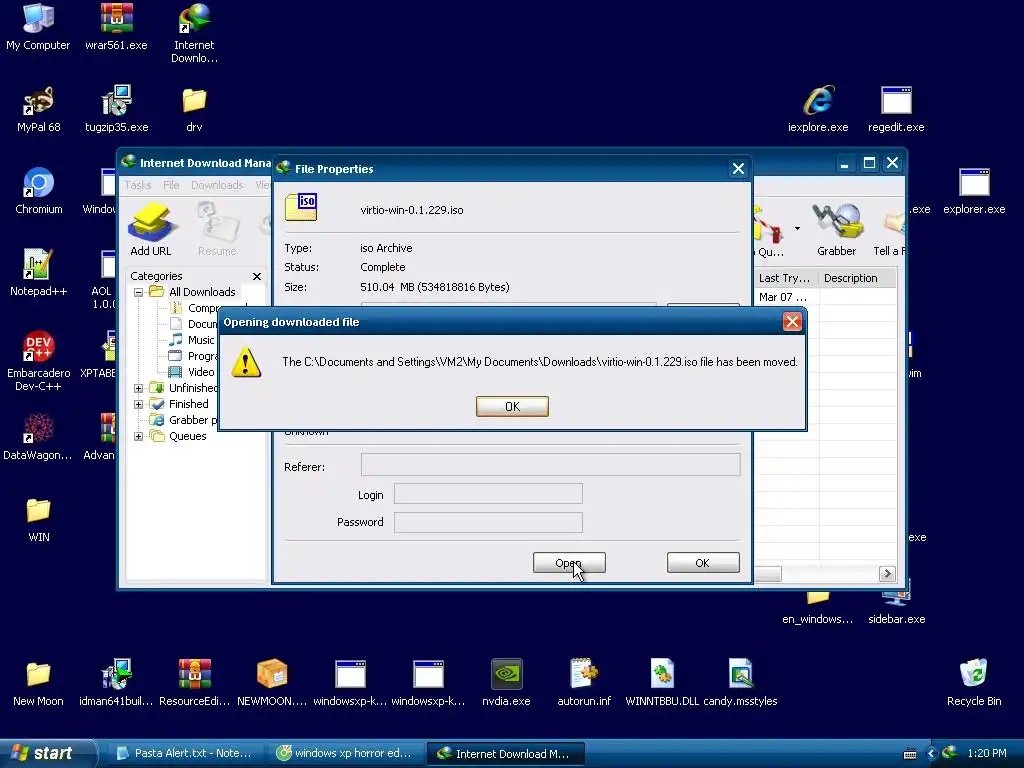Click Add URL toolbar icon in IDM
The width and height of the screenshot is (1024, 768).
[x=151, y=229]
